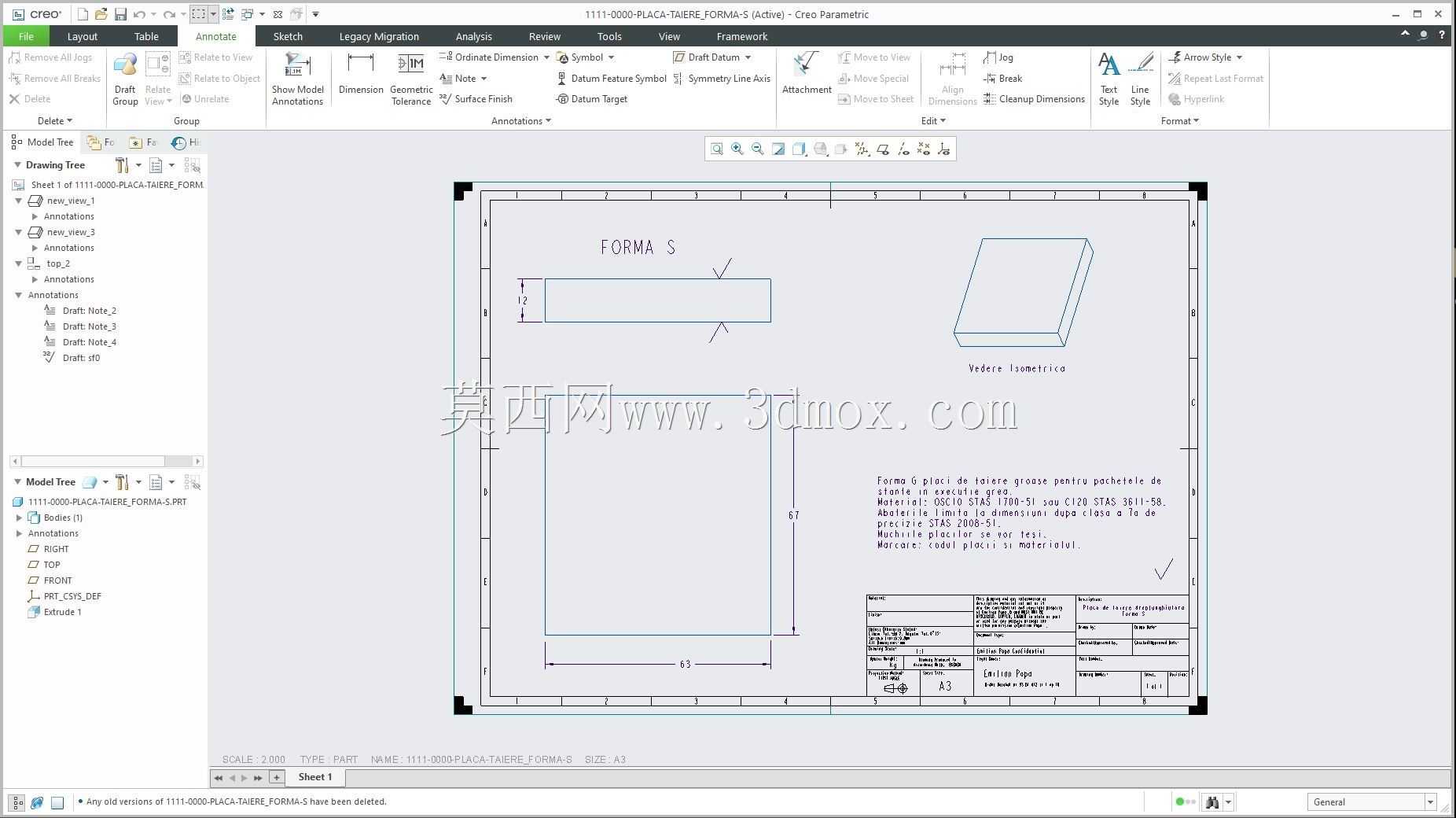
Task: Toggle axis display visibility
Action: click(x=903, y=149)
